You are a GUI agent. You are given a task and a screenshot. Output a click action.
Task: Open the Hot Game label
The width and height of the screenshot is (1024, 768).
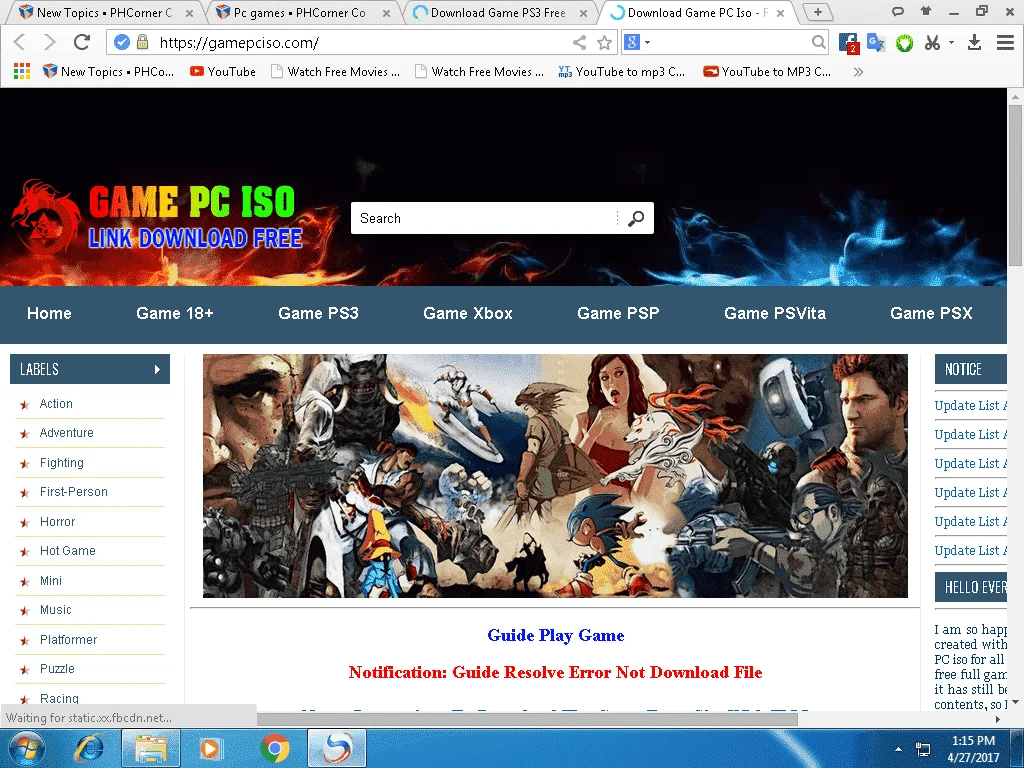68,551
